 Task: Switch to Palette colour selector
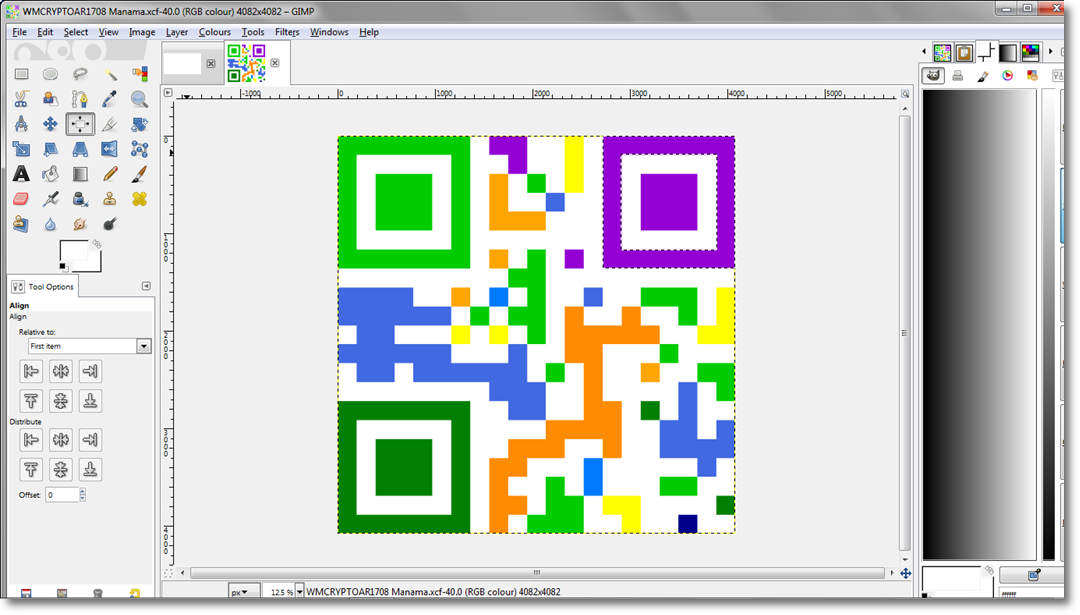point(1032,76)
